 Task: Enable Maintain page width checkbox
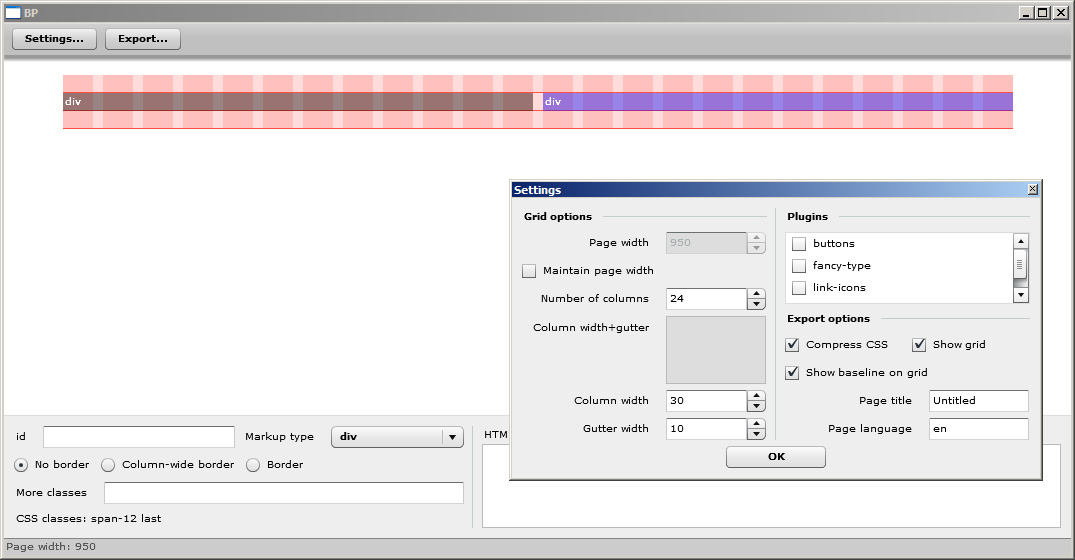click(529, 271)
